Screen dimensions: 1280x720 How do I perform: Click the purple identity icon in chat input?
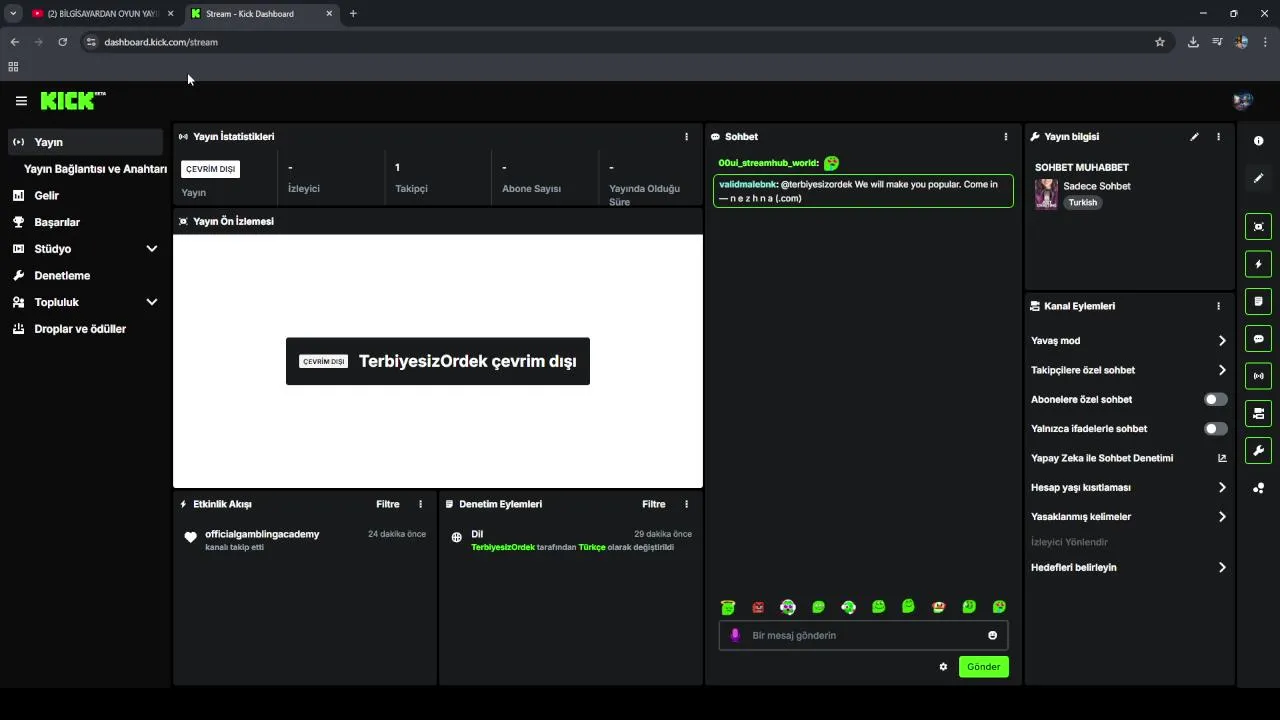pyautogui.click(x=735, y=635)
